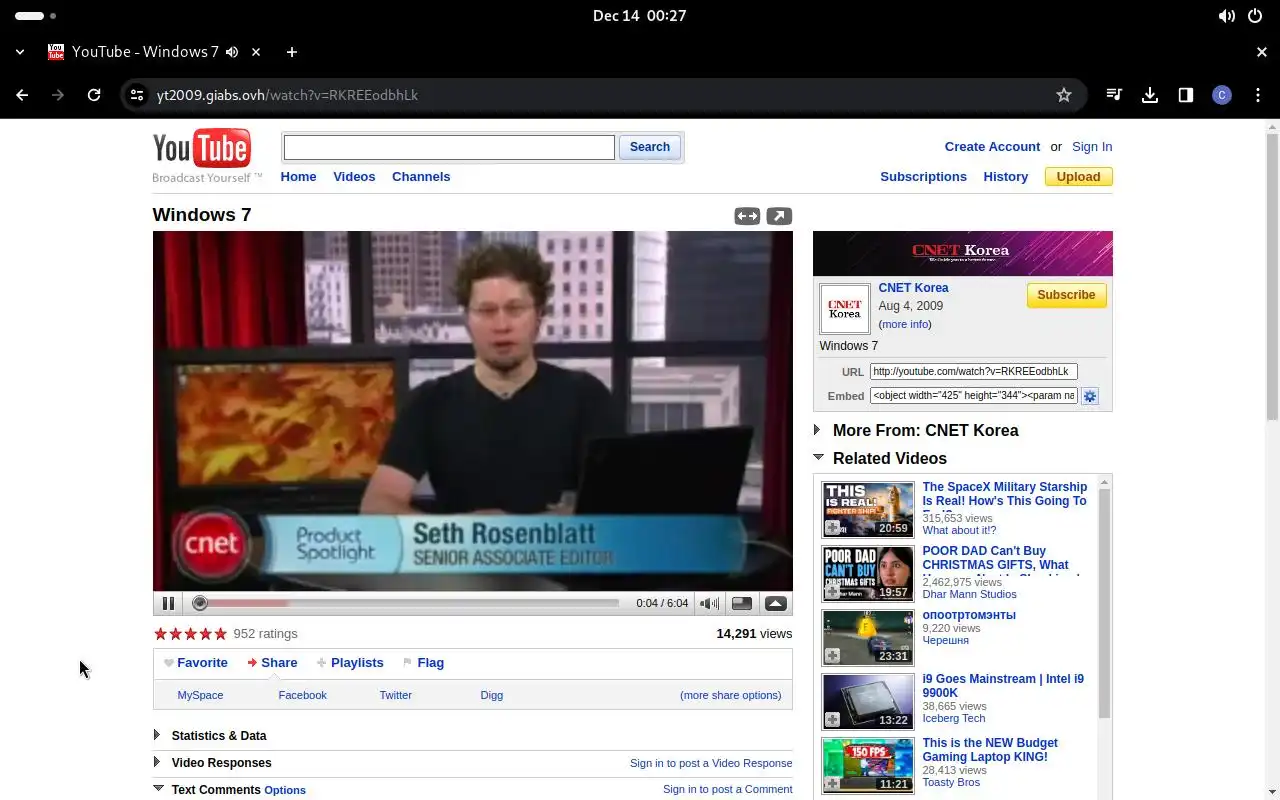Add i9 Goes Mainstream video to queue

click(832, 719)
